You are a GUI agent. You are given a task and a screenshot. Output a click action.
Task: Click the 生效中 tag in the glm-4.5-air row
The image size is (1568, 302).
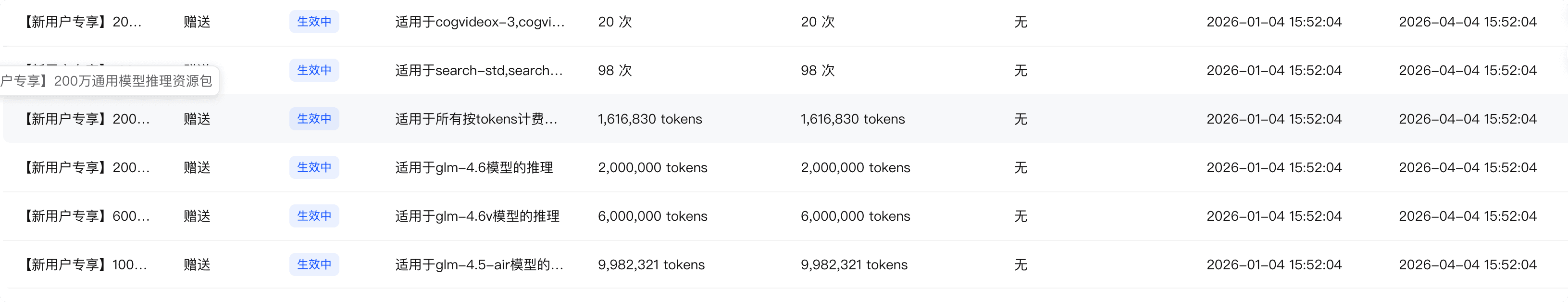pos(314,265)
